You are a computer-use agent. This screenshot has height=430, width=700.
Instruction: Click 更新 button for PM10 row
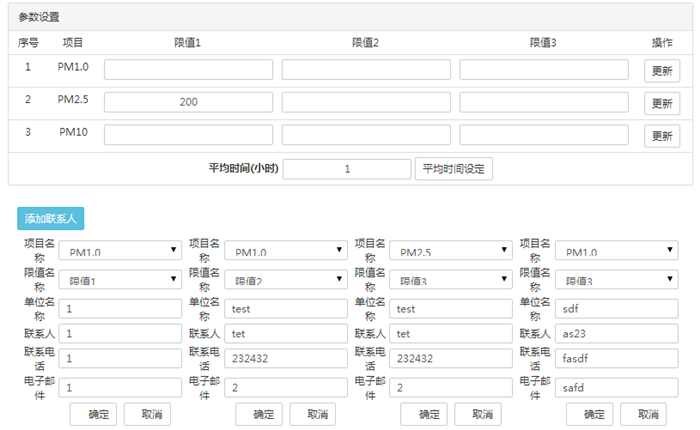pos(661,136)
